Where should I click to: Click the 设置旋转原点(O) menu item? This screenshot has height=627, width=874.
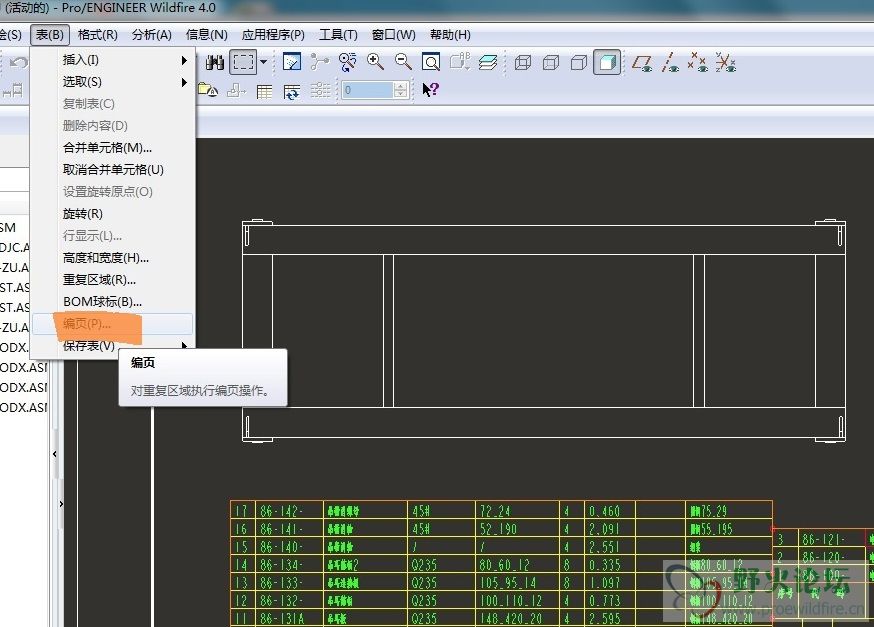pos(113,192)
